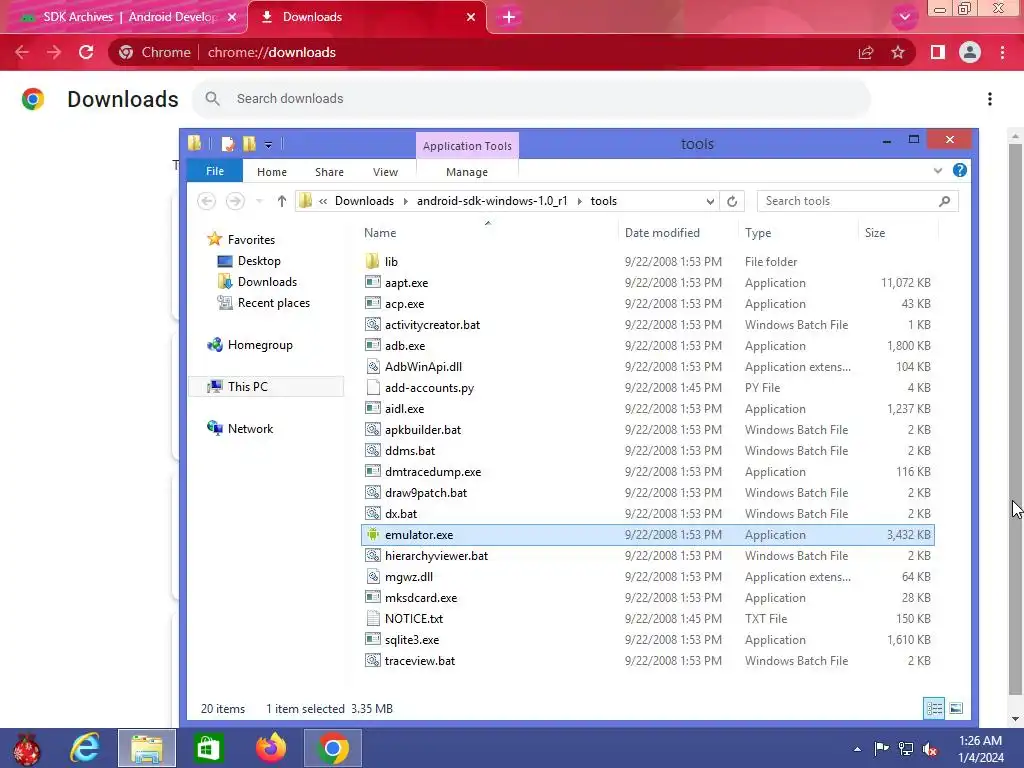Screen dimensions: 1024x768
Task: Open the View ribbon tab
Action: (385, 172)
